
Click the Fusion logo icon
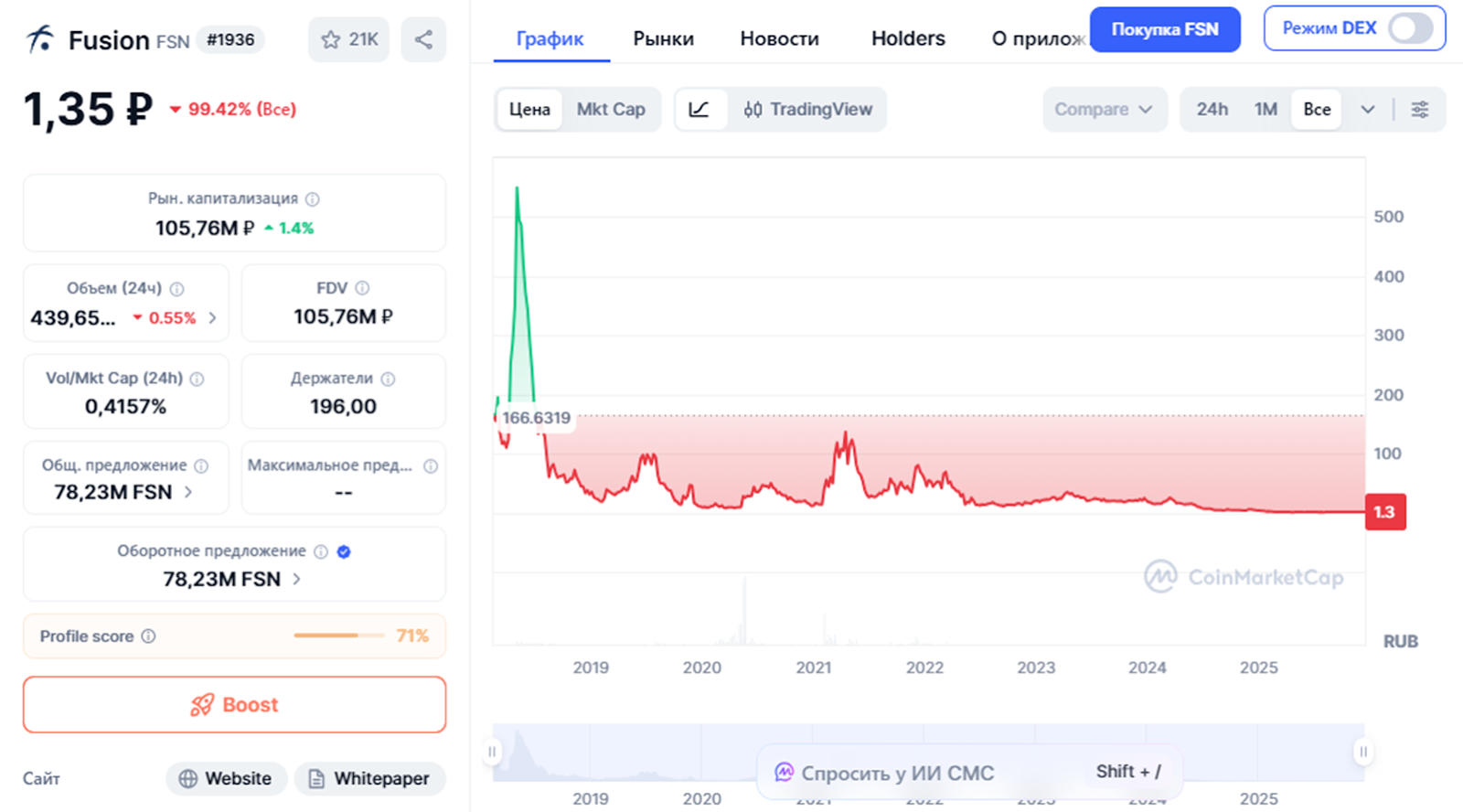[x=40, y=39]
